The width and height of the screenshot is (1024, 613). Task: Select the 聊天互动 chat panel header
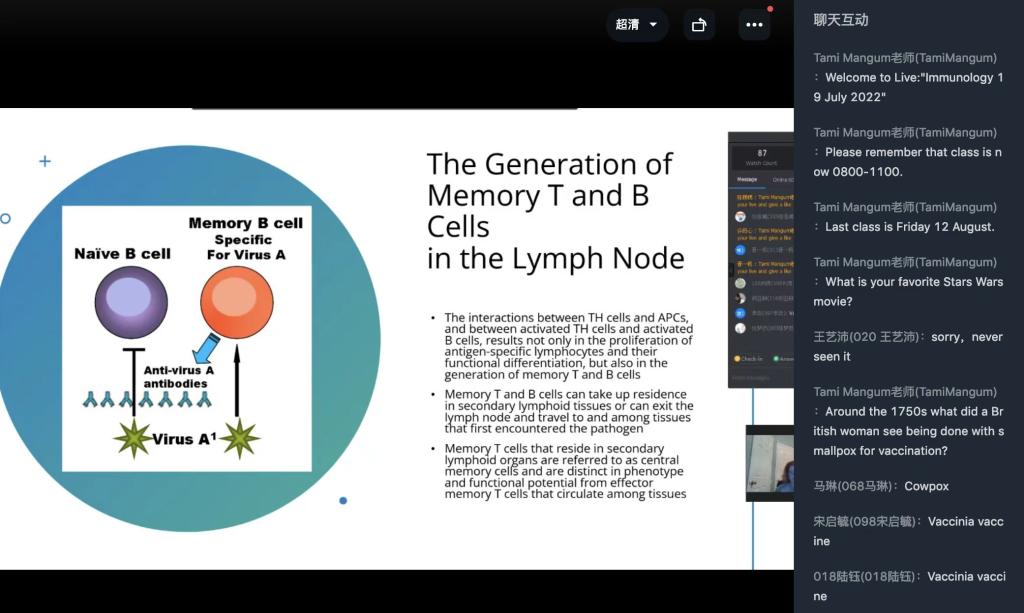click(841, 20)
